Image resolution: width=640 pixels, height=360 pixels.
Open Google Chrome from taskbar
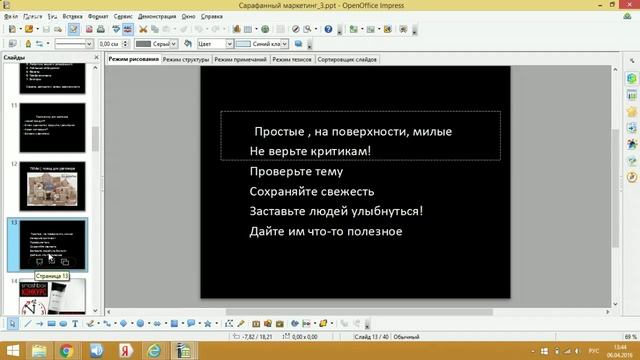[66, 351]
